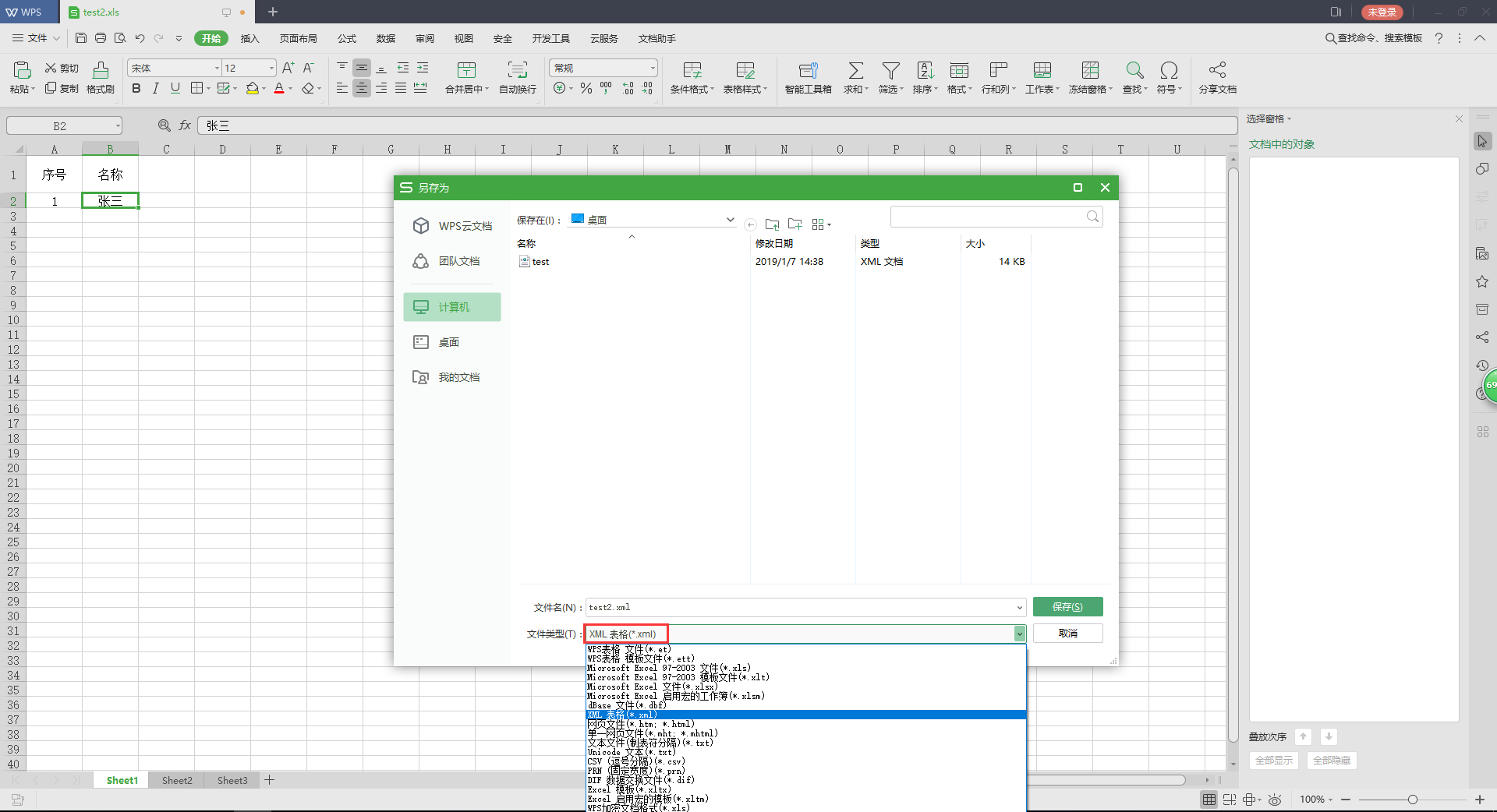The height and width of the screenshot is (812, 1497).
Task: Toggle Wrap Text (自动换行)
Action: click(518, 78)
